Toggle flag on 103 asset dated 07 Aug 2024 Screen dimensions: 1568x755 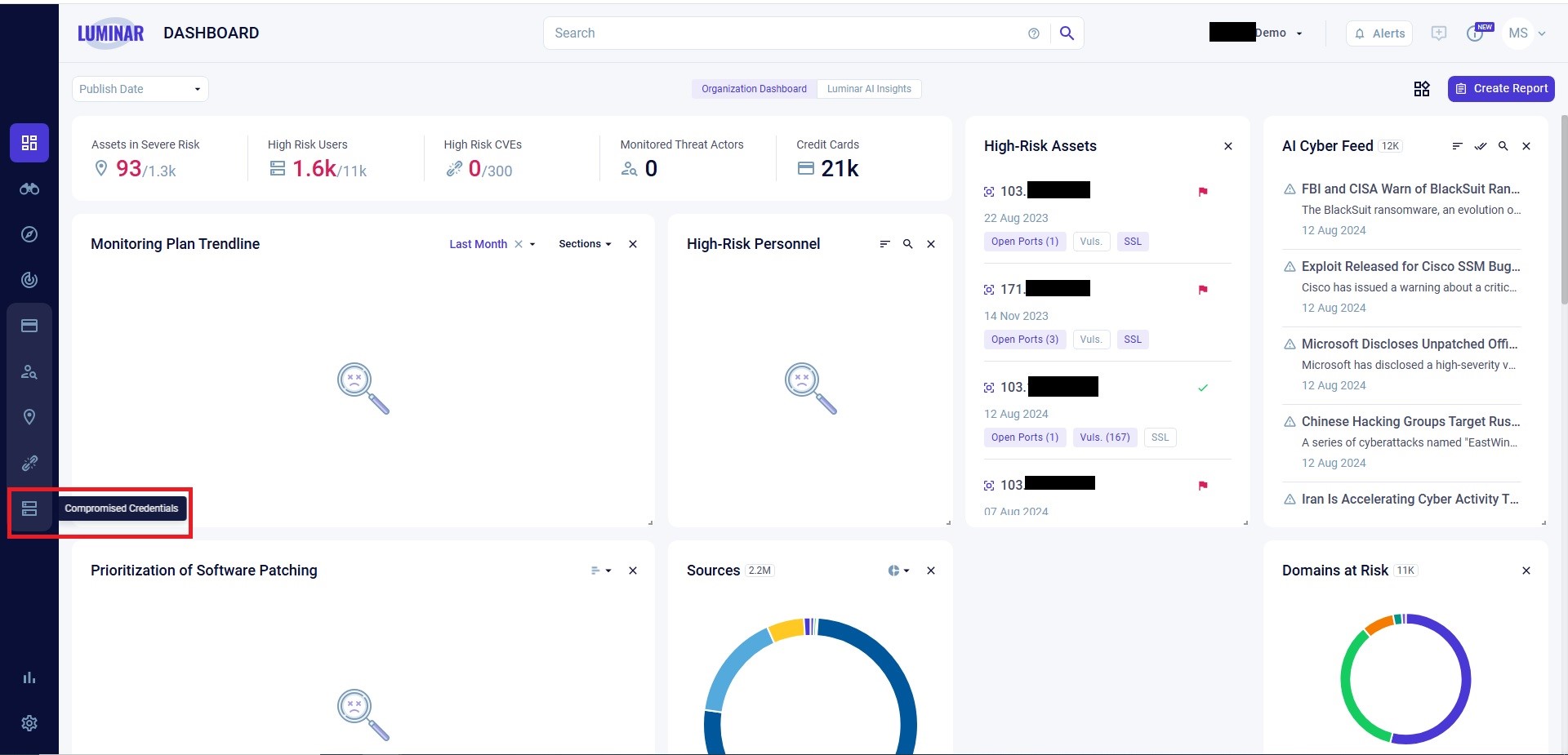(1203, 486)
